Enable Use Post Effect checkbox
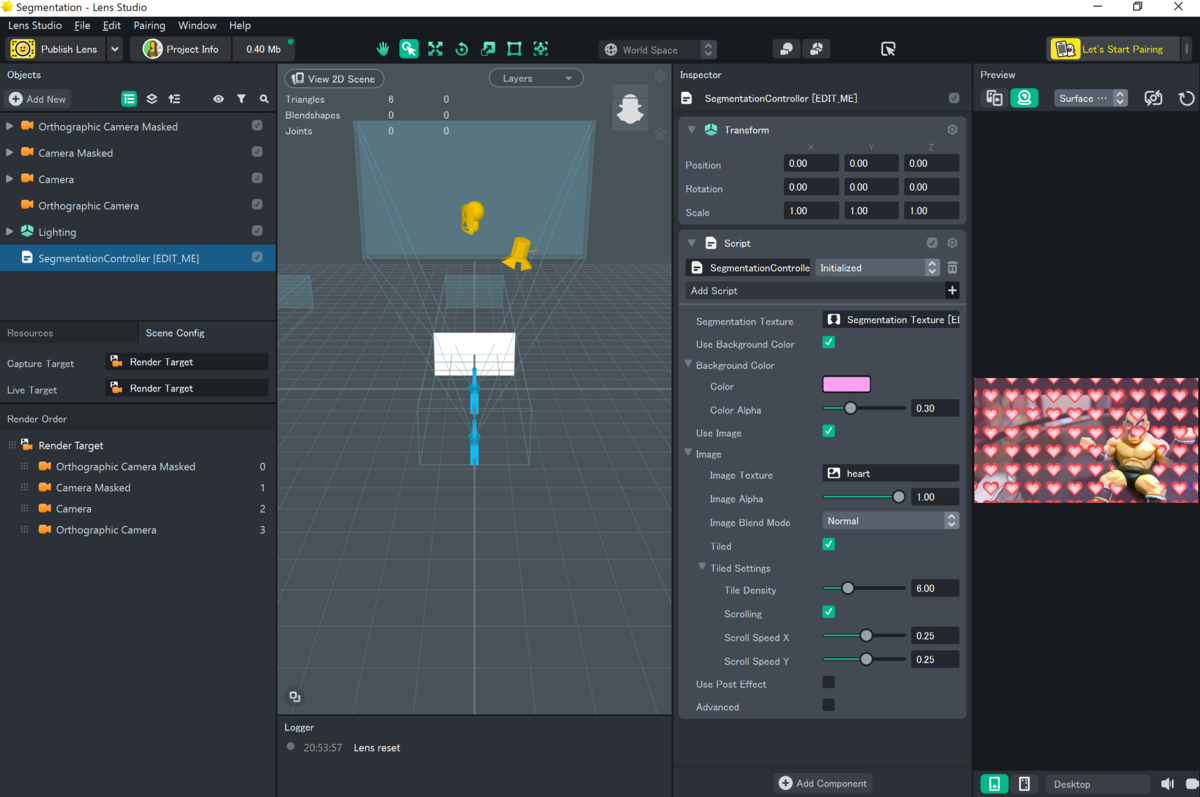 [x=828, y=683]
